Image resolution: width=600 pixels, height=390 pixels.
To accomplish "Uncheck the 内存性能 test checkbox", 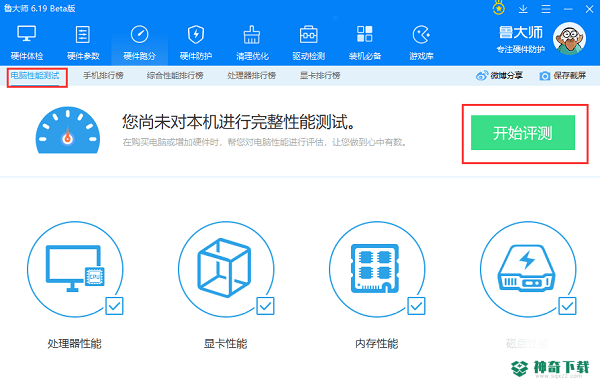I will tap(416, 306).
